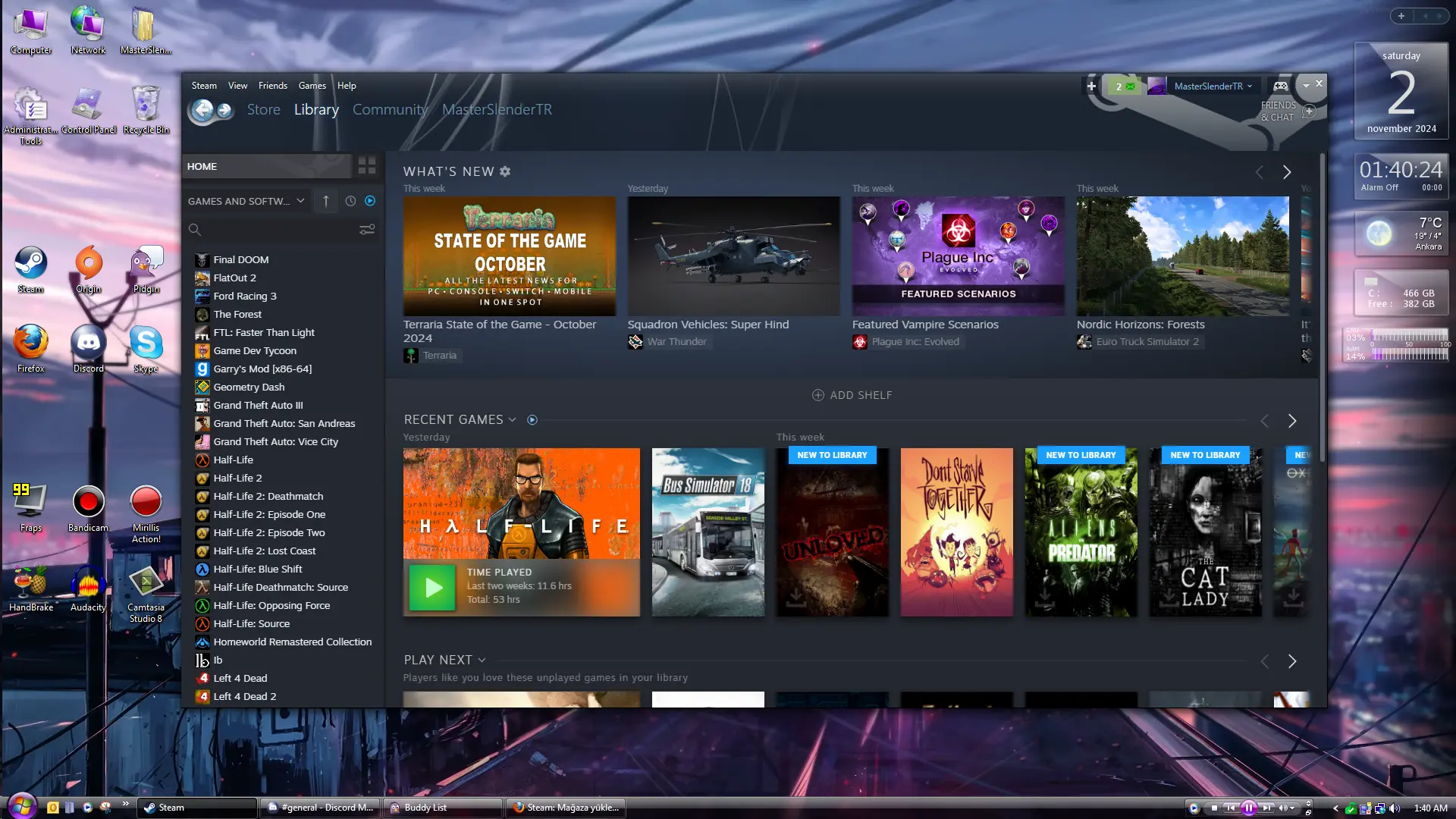The image size is (1456, 819).
Task: Go back with Steam's back arrow
Action: click(x=202, y=111)
